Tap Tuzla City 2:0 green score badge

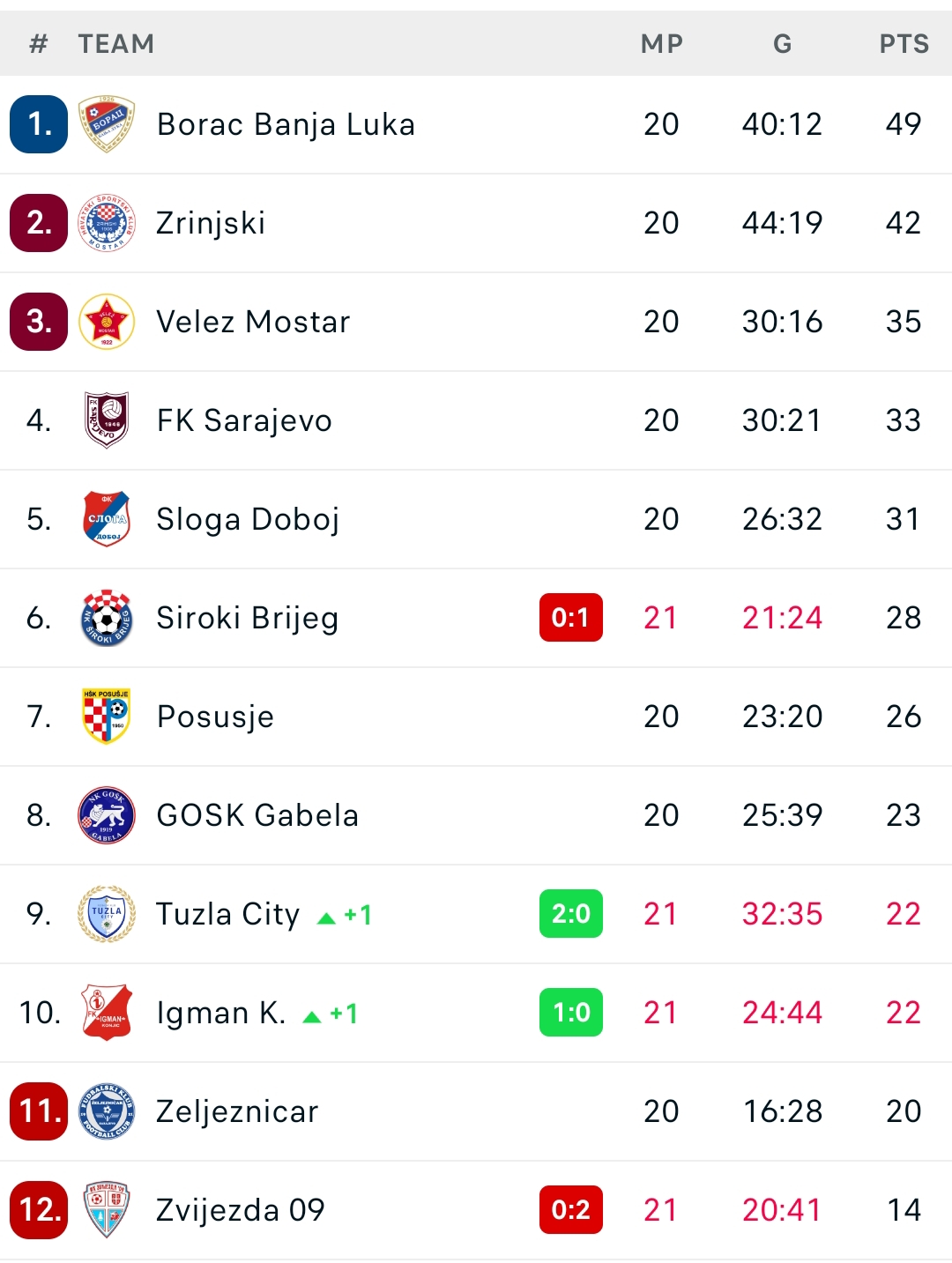pyautogui.click(x=571, y=914)
